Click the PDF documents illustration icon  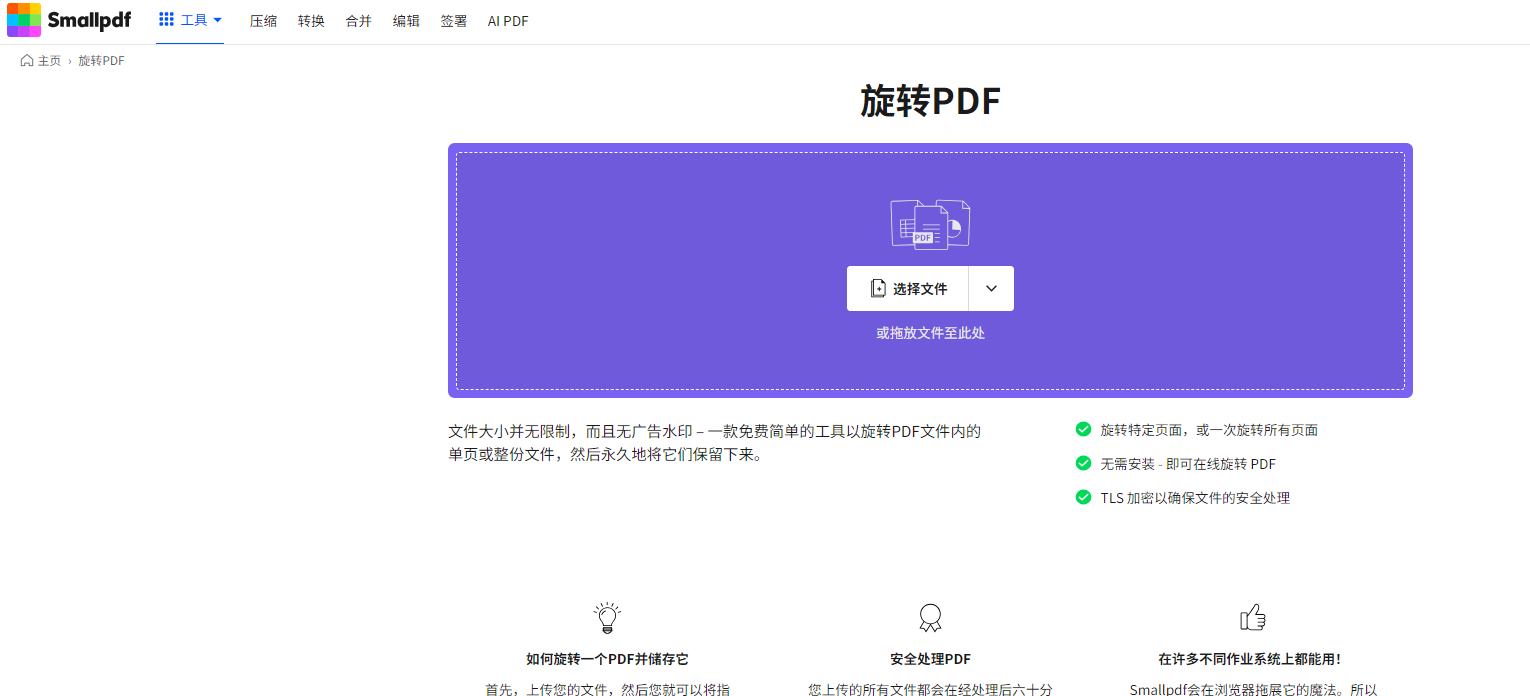click(x=930, y=224)
